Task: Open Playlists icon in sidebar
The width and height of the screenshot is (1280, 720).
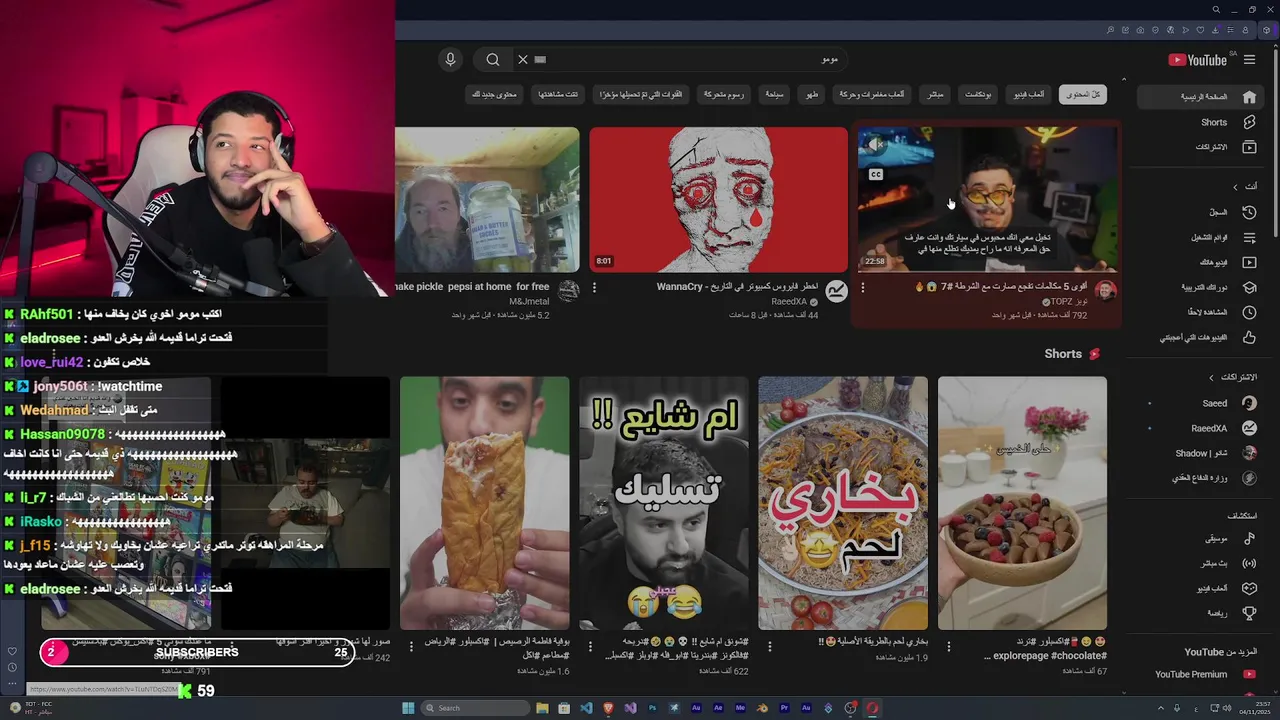Action: [x=1249, y=237]
